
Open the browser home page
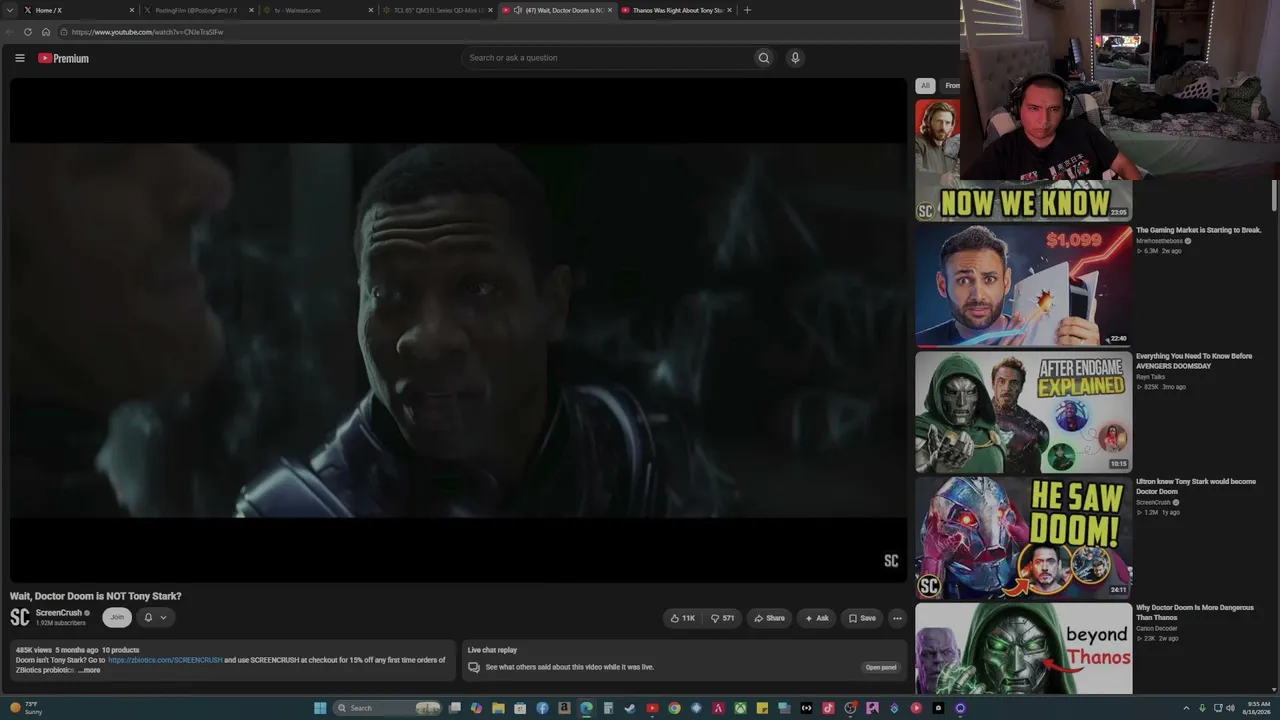(x=45, y=32)
